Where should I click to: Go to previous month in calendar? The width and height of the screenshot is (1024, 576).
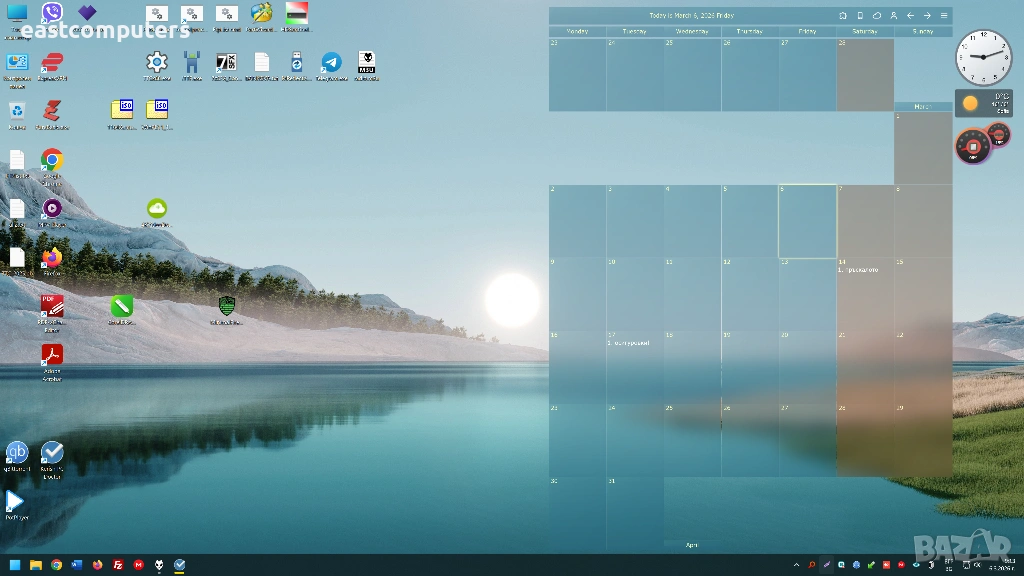[910, 16]
